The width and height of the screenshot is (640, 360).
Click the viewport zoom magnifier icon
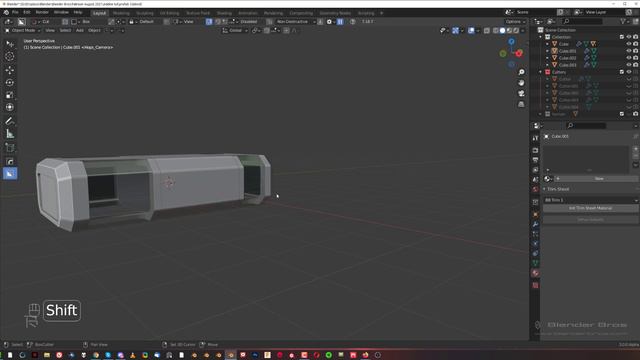[521, 72]
